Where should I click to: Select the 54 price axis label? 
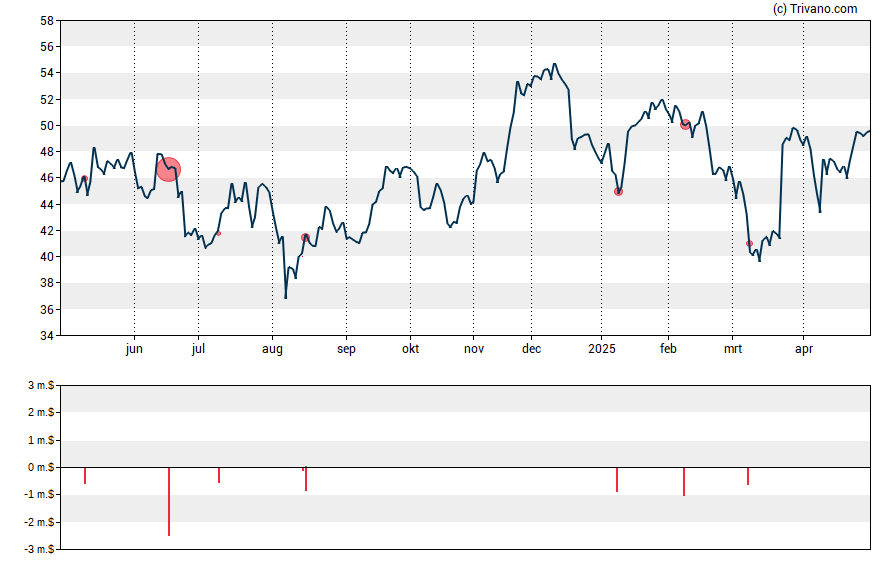pyautogui.click(x=47, y=73)
